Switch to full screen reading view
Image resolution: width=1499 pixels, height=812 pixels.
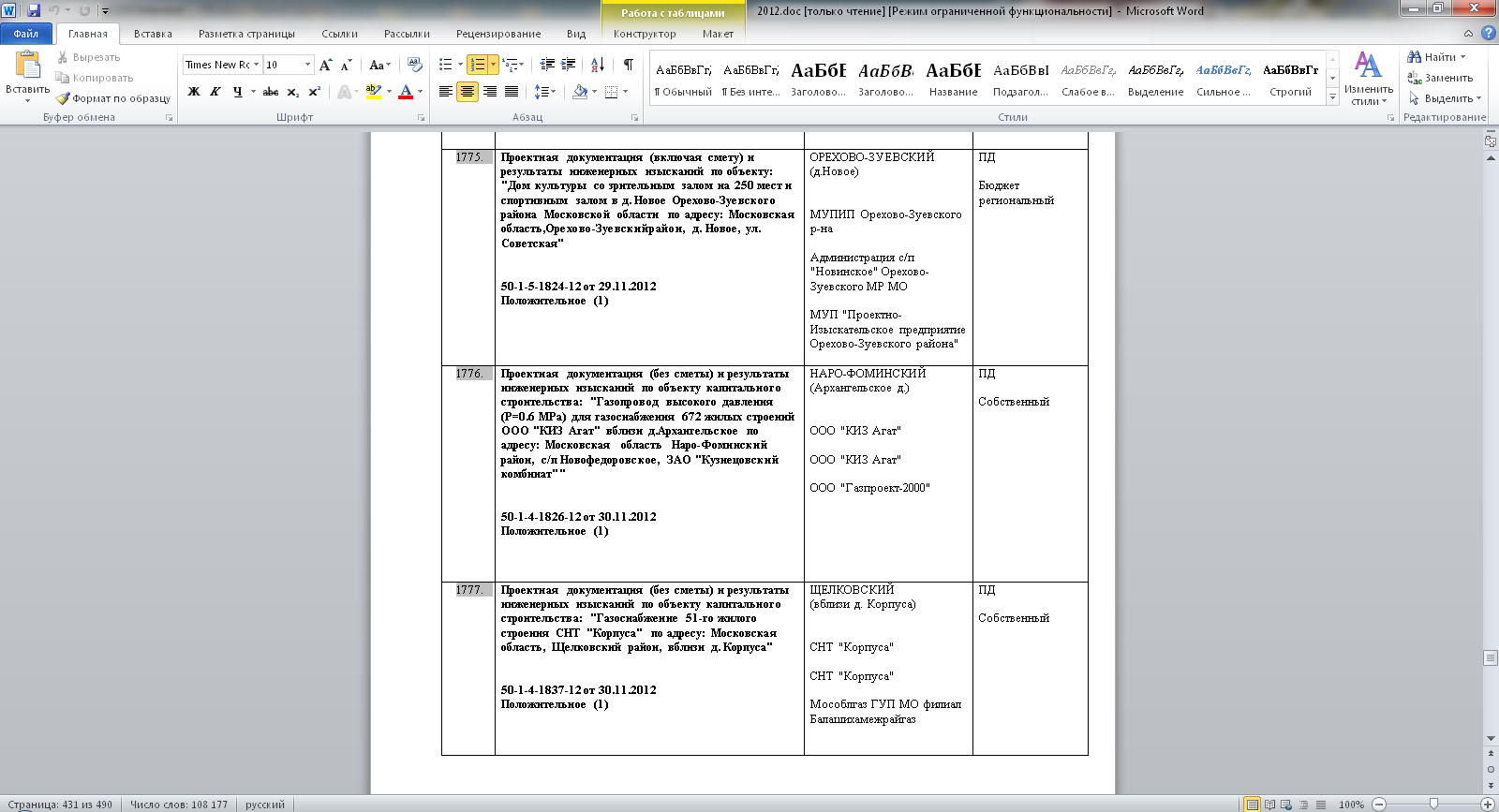point(1269,805)
